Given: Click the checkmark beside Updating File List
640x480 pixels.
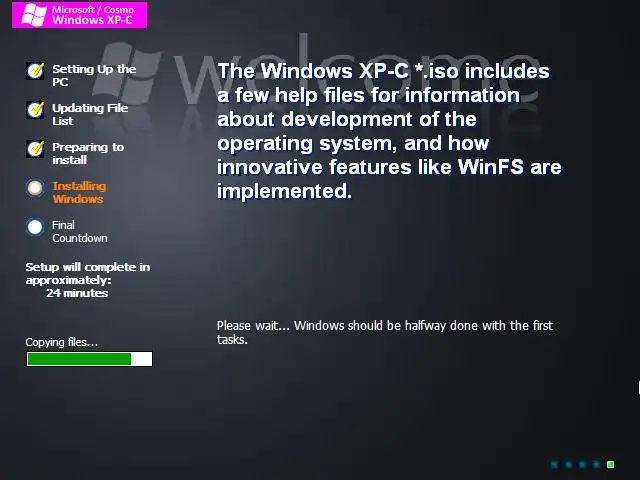Looking at the screenshot, I should [36, 110].
